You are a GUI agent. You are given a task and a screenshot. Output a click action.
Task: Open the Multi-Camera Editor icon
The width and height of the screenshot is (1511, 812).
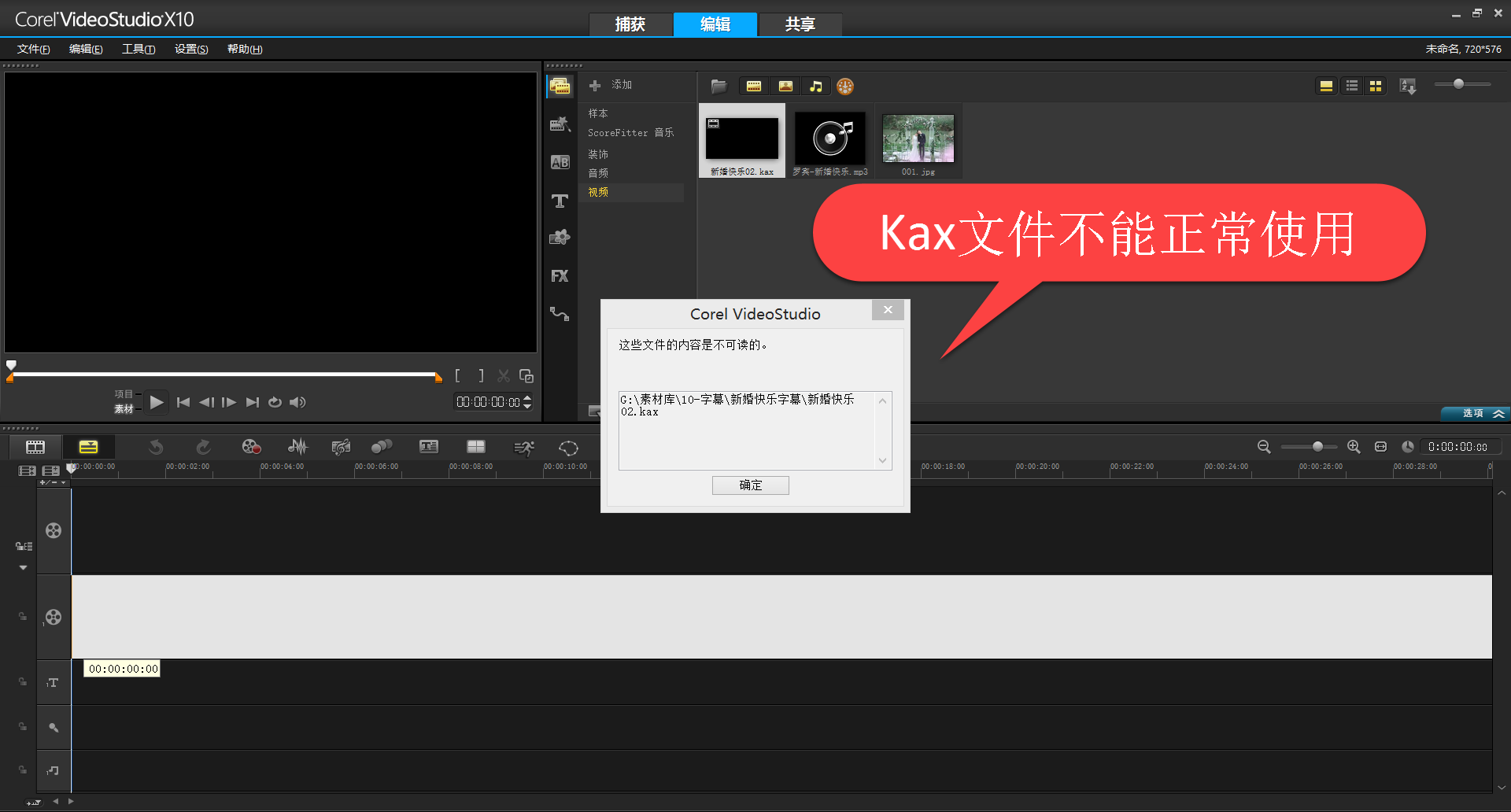[476, 447]
